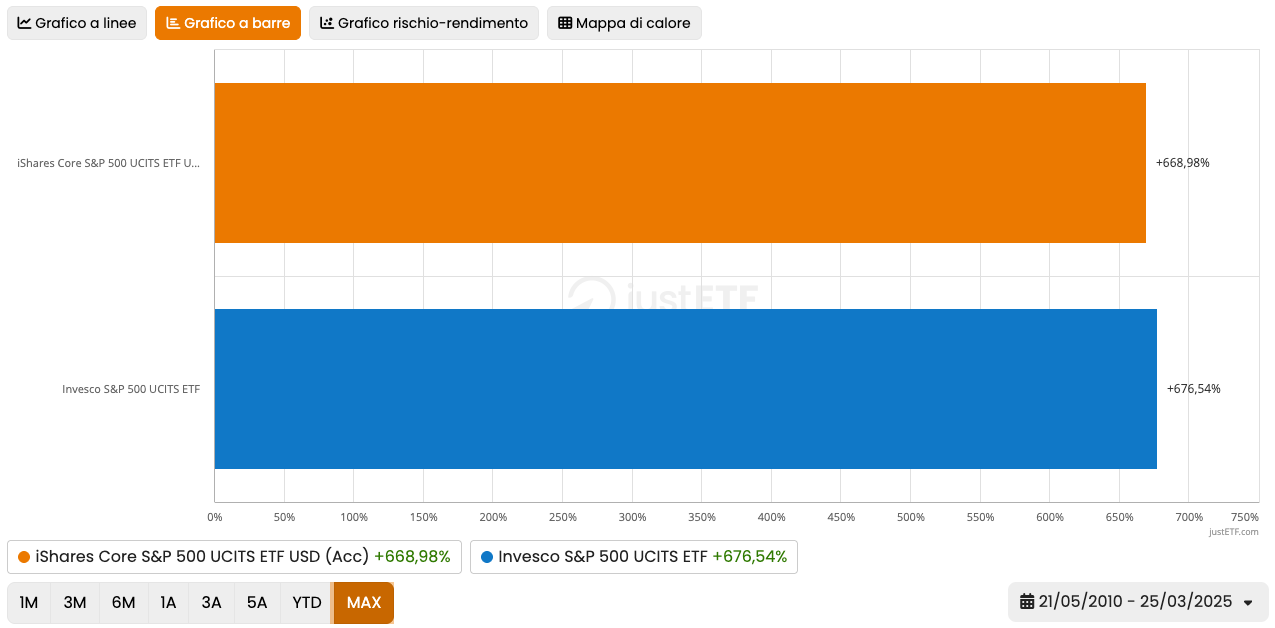The height and width of the screenshot is (628, 1275).
Task: Click the 1M period button
Action: pyautogui.click(x=28, y=602)
